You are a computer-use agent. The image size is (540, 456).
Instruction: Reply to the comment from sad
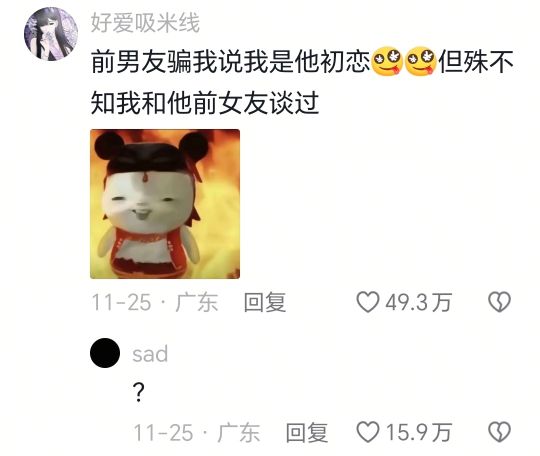click(x=307, y=432)
